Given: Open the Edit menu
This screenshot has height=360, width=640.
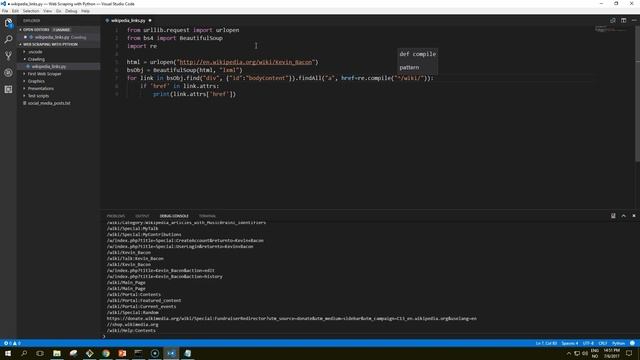Looking at the screenshot, I should 16,11.
